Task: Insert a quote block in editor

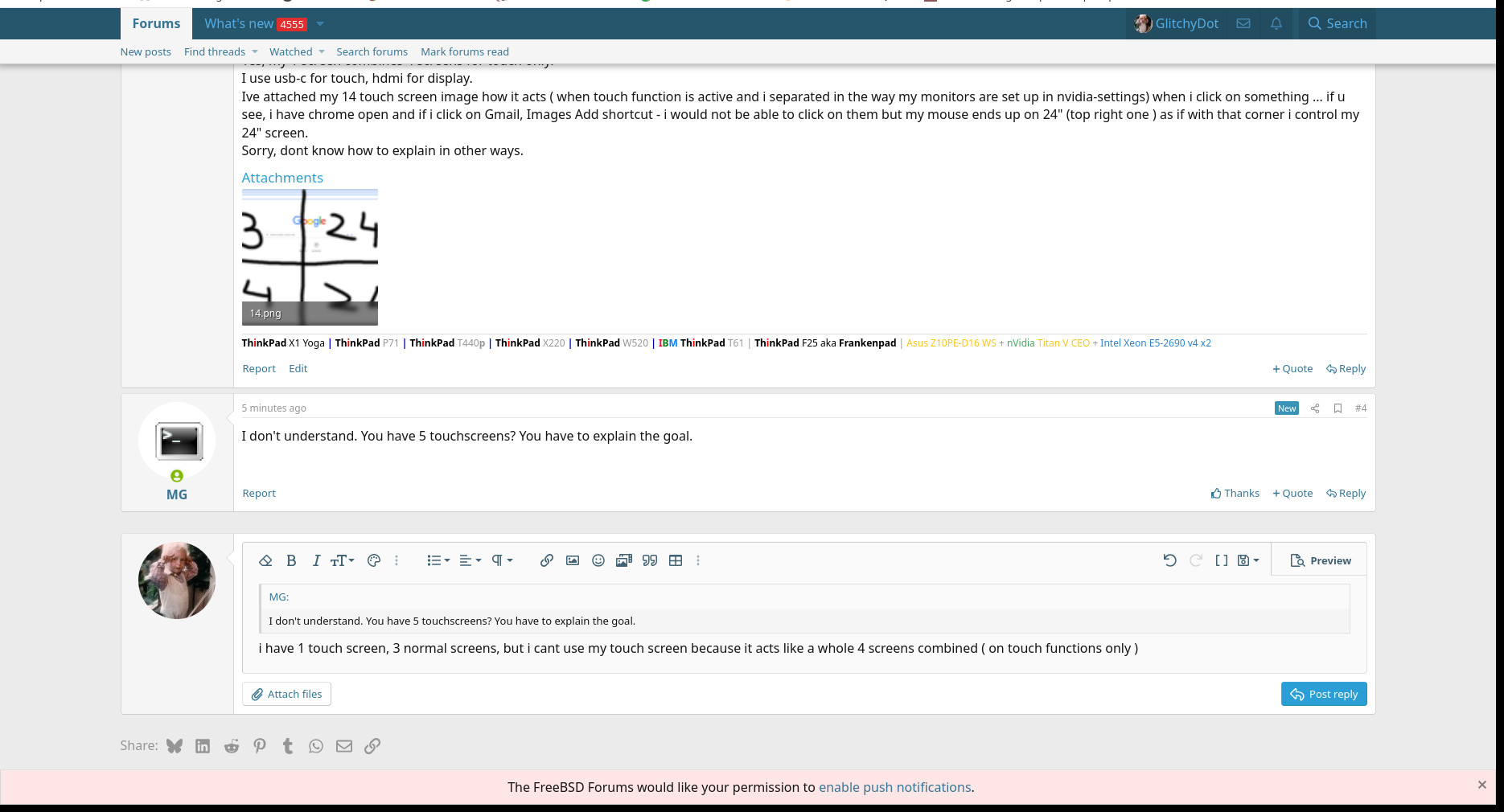Action: (650, 560)
